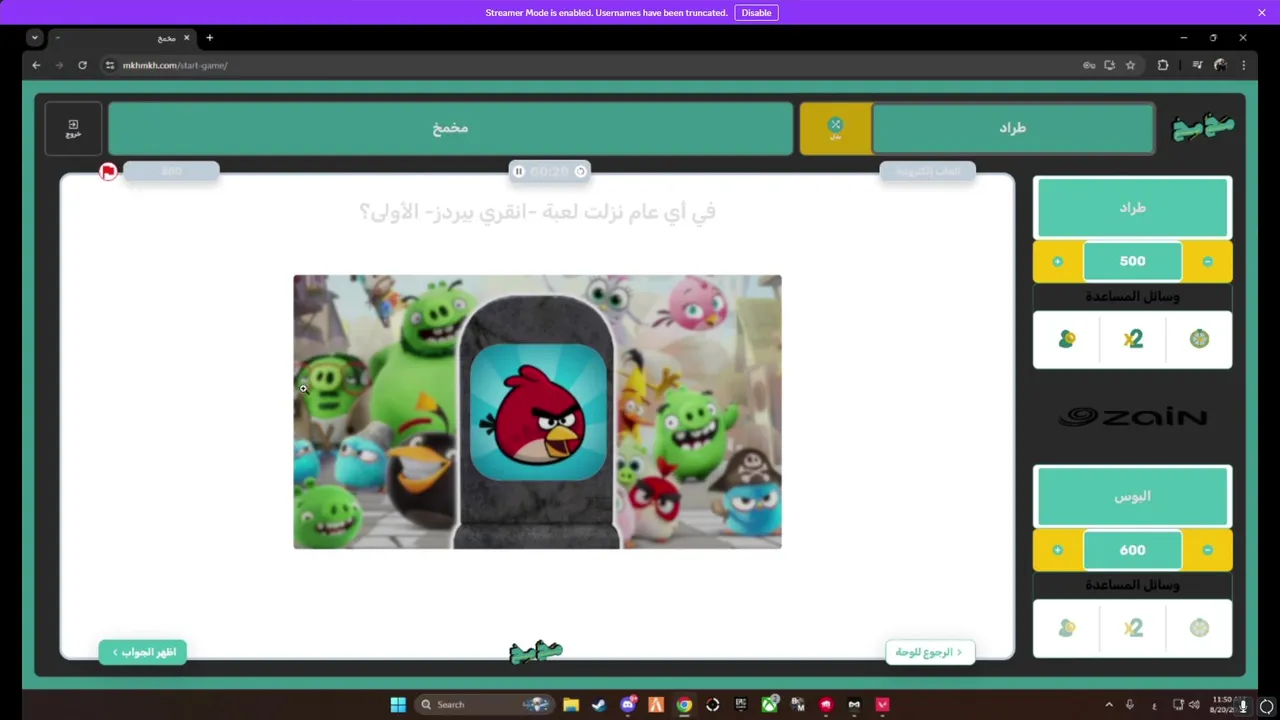Viewport: 1280px width, 720px height.
Task: Open the browser tab search dropdown
Action: (x=35, y=38)
